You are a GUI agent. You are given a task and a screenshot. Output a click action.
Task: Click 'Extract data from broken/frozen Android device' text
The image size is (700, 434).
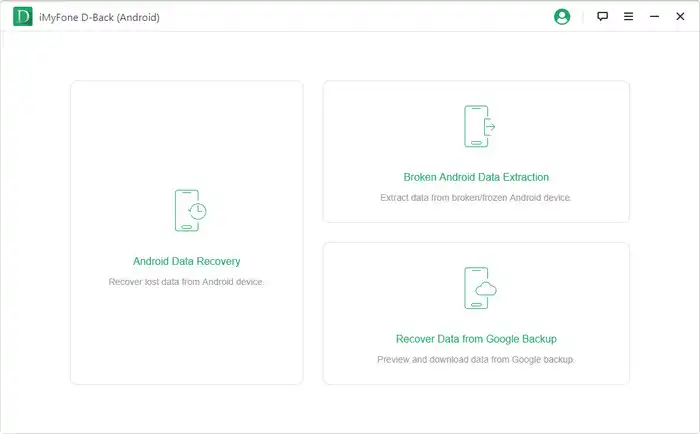point(476,198)
